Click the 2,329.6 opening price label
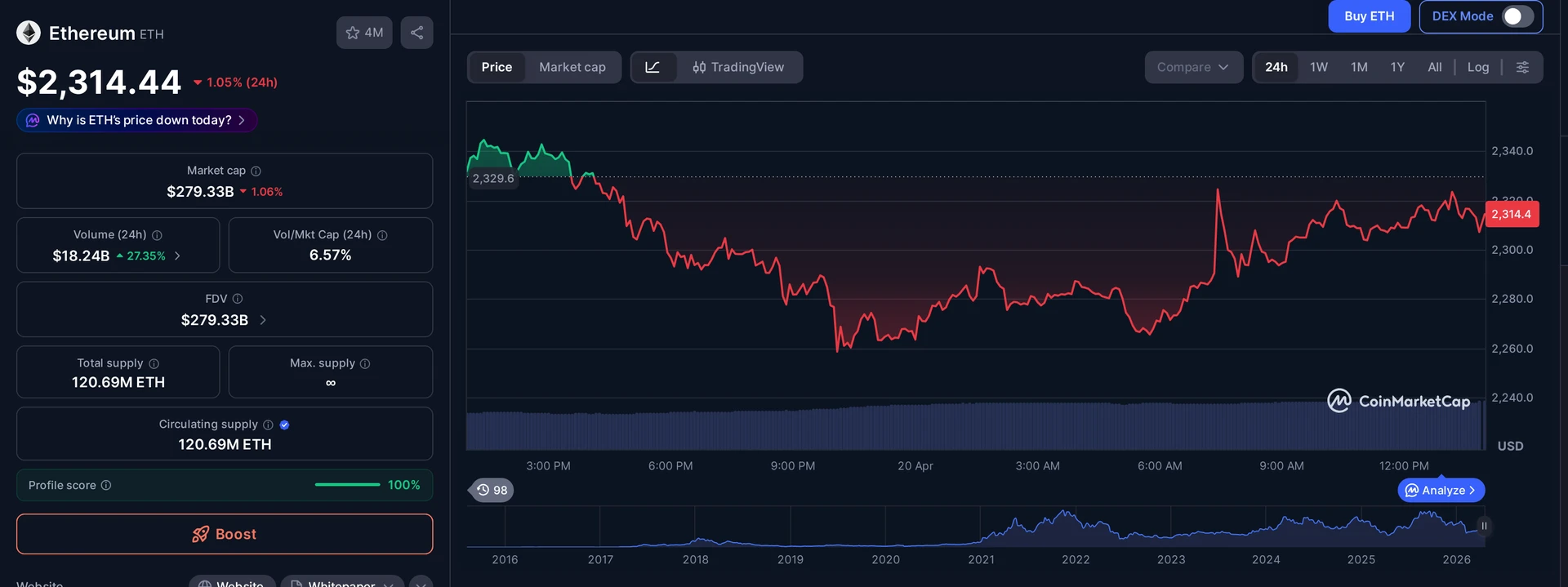The height and width of the screenshot is (587, 1568). tap(493, 178)
